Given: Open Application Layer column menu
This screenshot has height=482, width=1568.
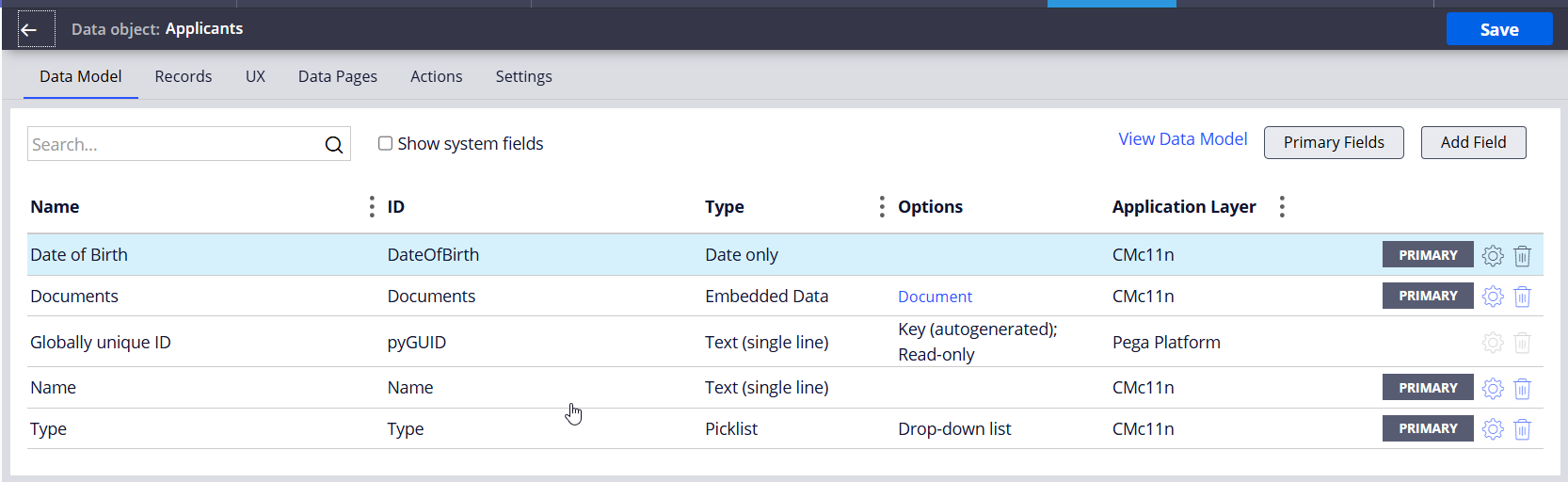Looking at the screenshot, I should tap(1282, 207).
